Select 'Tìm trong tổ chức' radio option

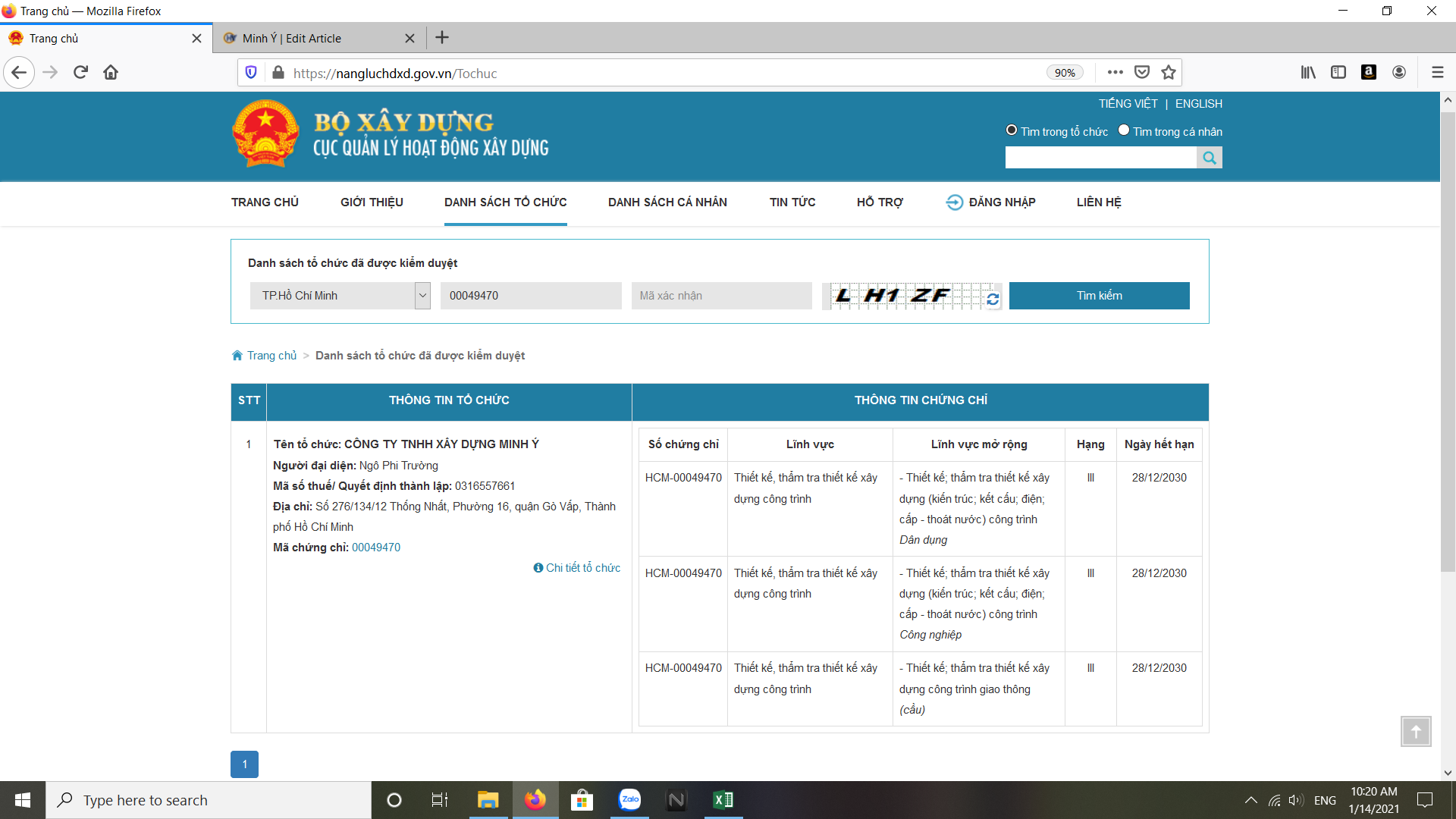(1012, 130)
